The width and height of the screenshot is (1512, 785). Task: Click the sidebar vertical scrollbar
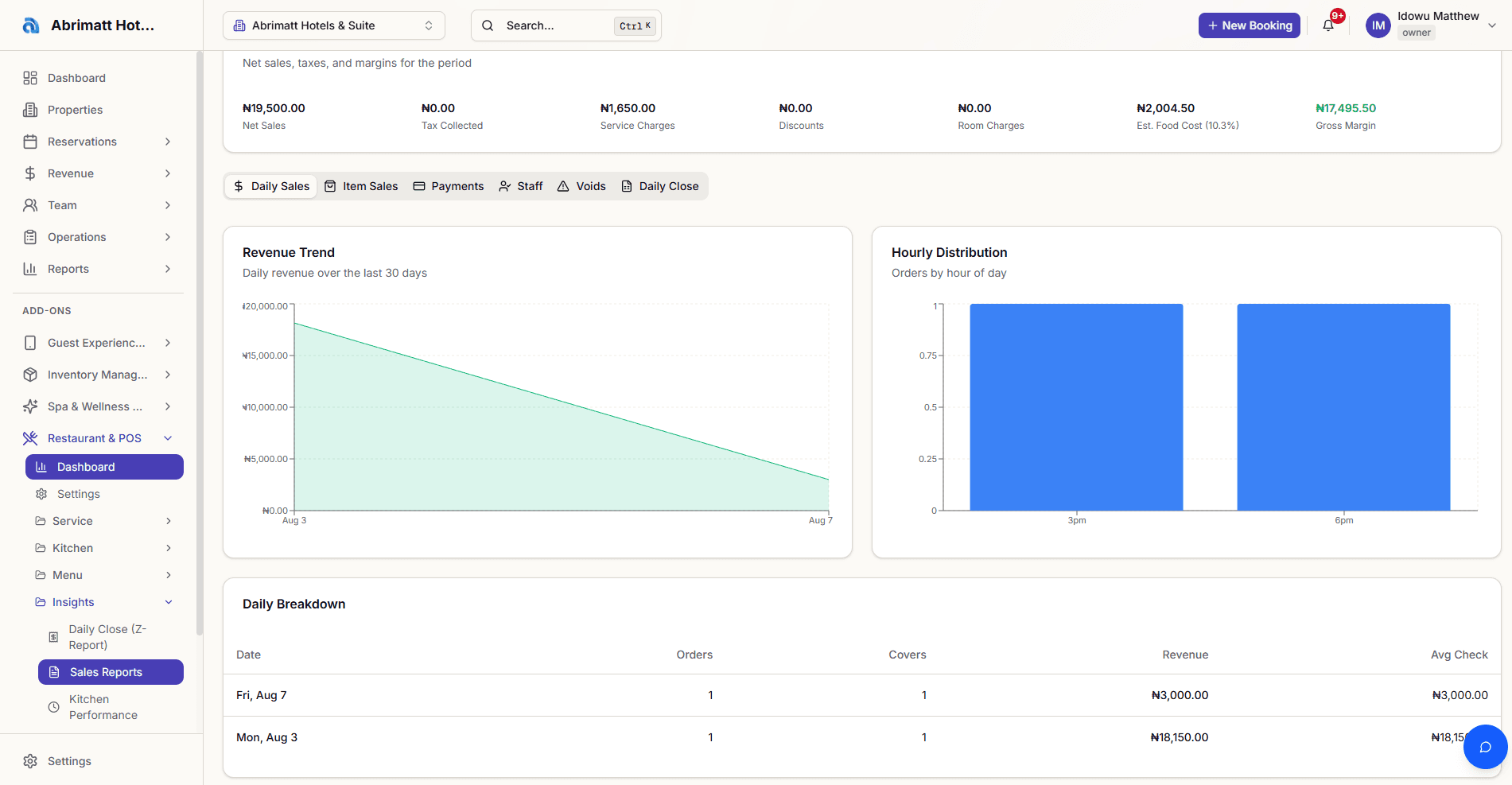coord(199,344)
